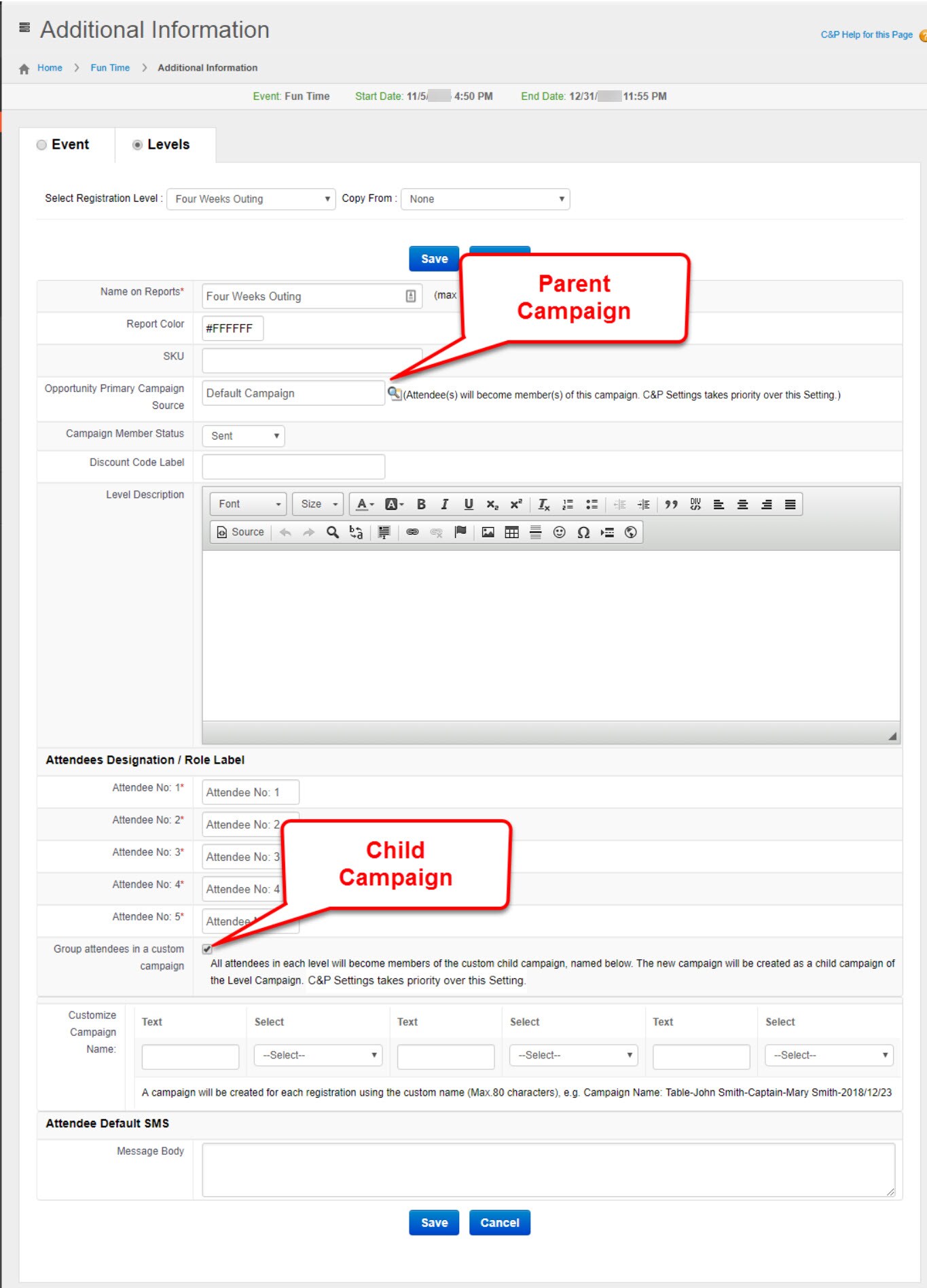Remove text formatting in the editor
Screen dimensions: 927x1288
(544, 504)
